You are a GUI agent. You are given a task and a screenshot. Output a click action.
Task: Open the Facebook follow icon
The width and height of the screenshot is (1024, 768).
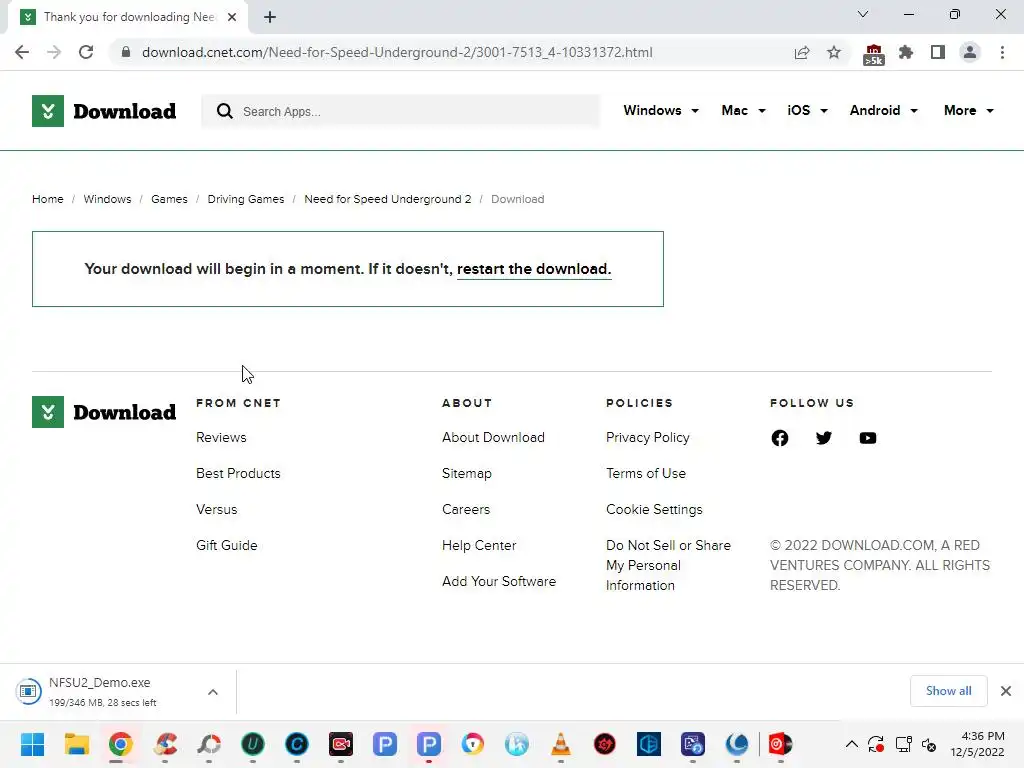pyautogui.click(x=780, y=438)
